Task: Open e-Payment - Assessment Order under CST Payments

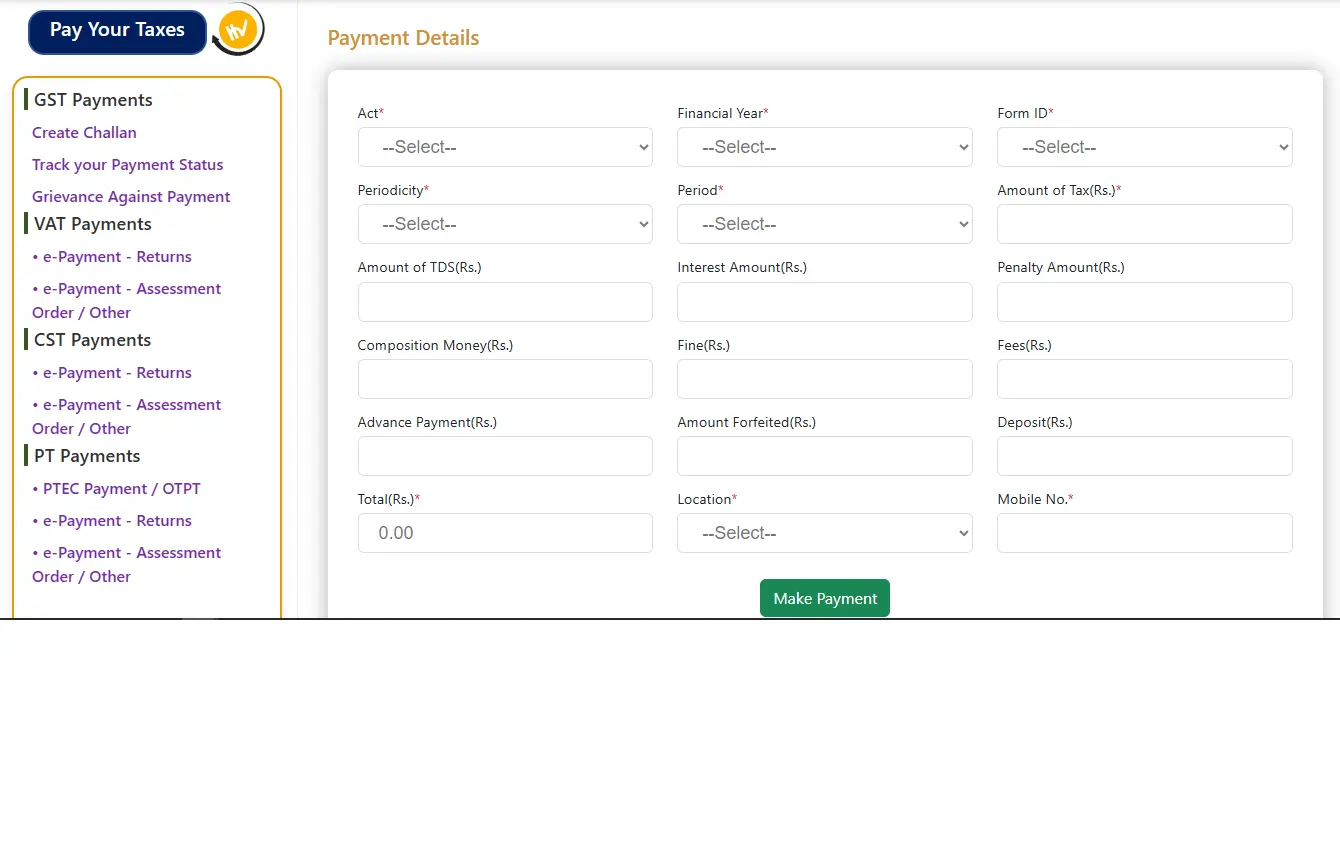Action: pos(126,416)
